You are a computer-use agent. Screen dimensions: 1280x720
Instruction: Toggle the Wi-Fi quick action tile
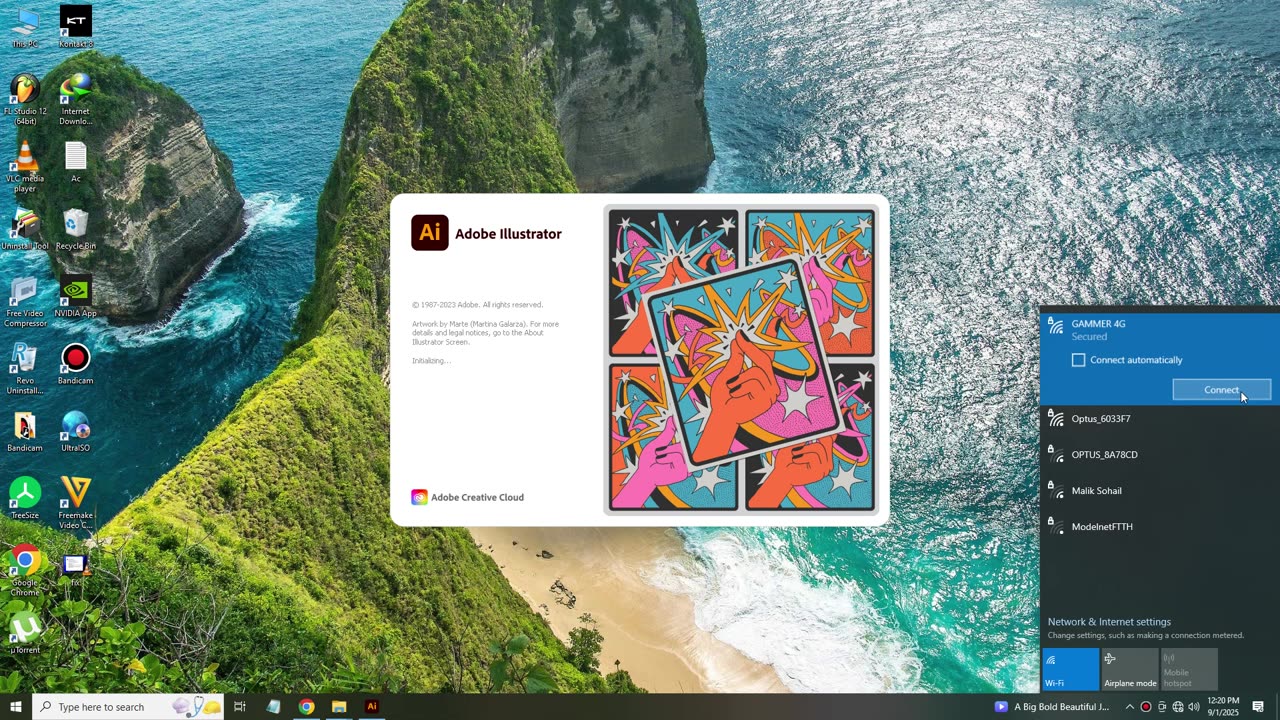1070,669
